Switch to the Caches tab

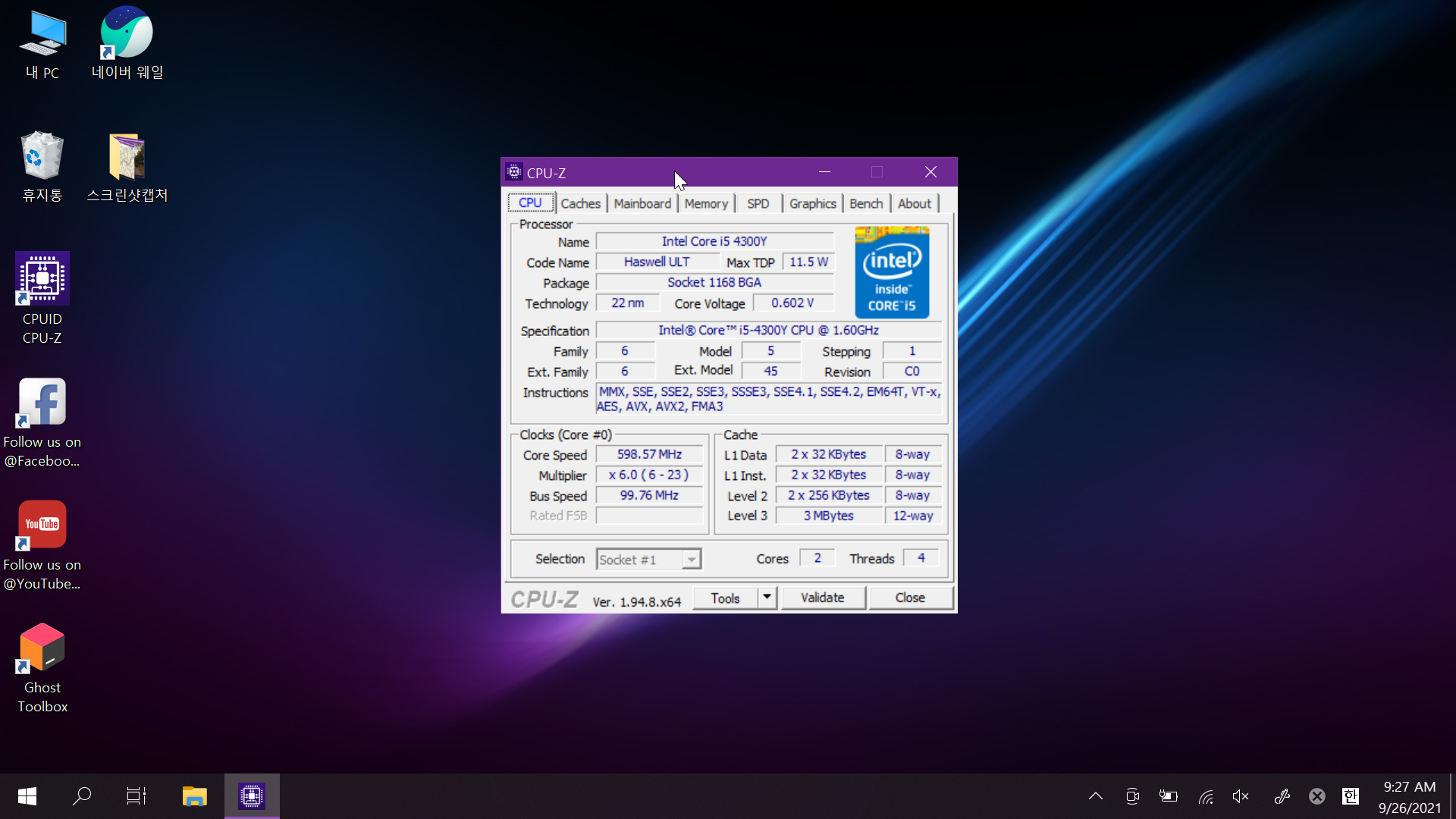[581, 203]
